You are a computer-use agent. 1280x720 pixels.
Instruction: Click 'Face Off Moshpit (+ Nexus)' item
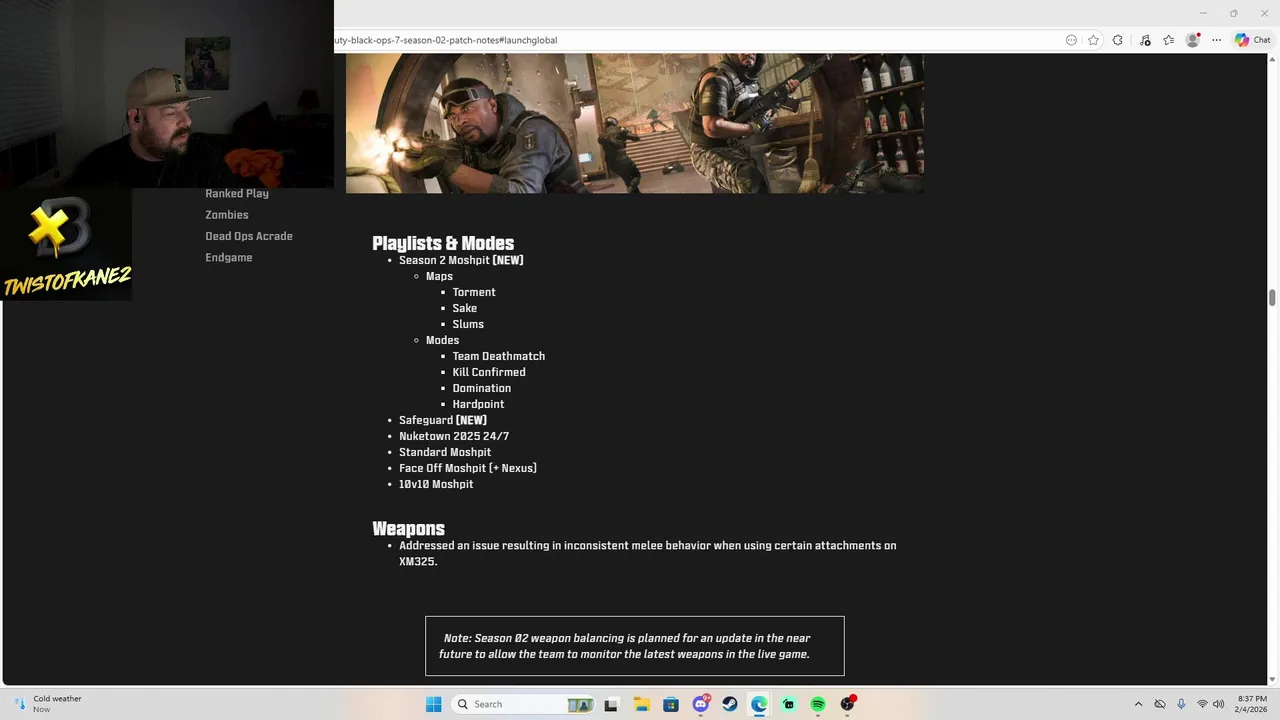click(468, 468)
